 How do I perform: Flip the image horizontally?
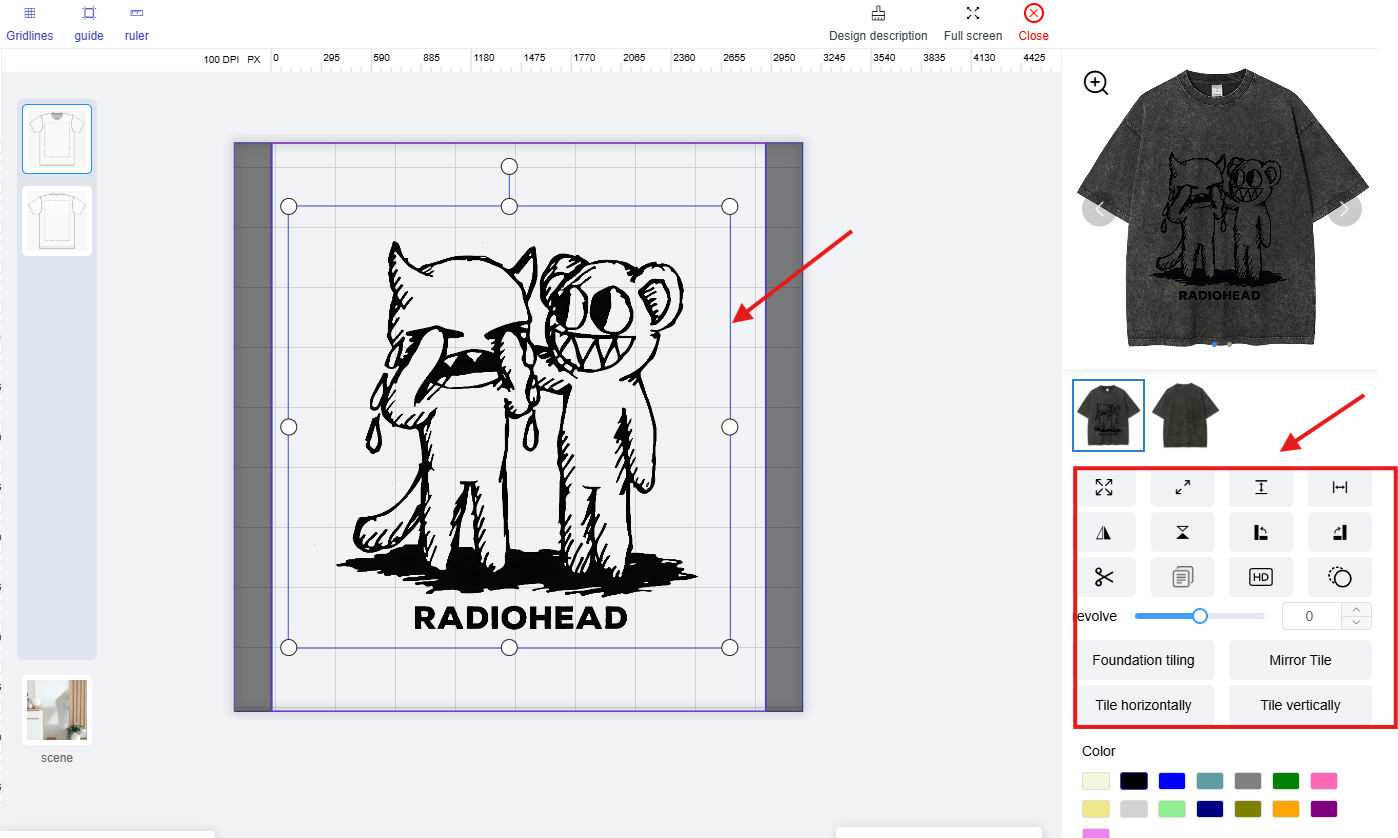click(1104, 532)
